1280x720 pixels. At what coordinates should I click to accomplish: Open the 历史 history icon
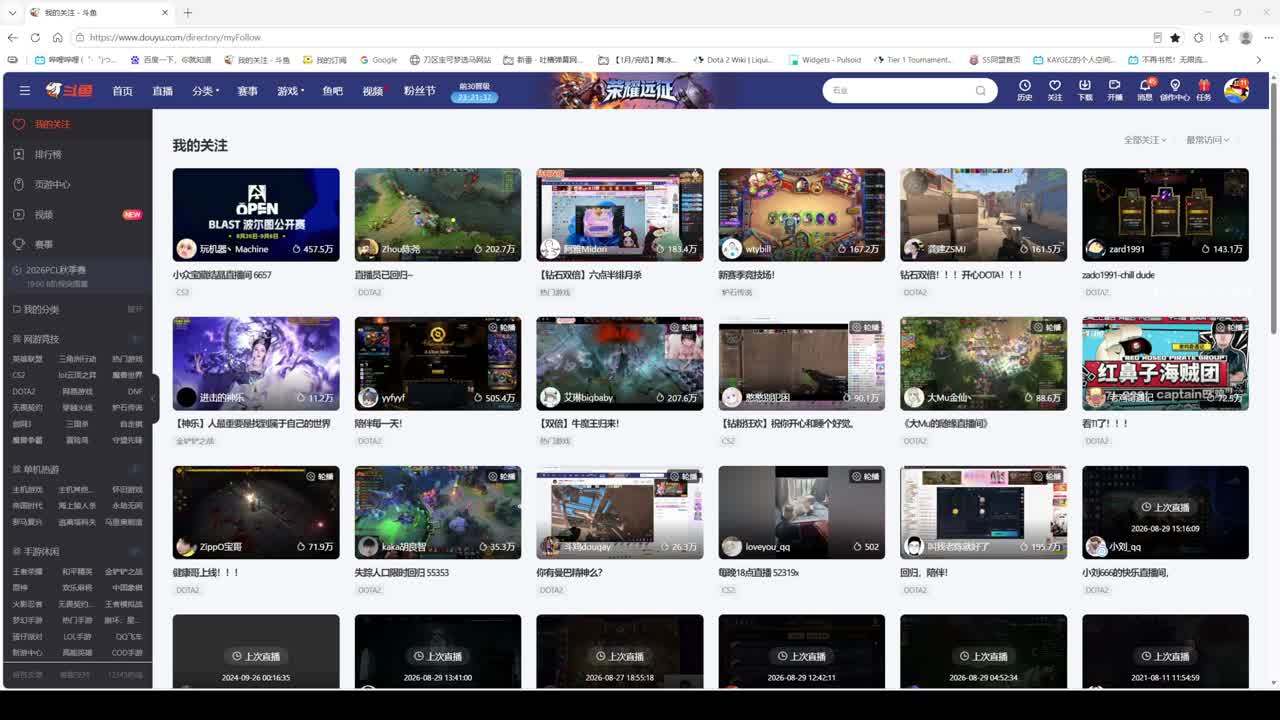1025,90
